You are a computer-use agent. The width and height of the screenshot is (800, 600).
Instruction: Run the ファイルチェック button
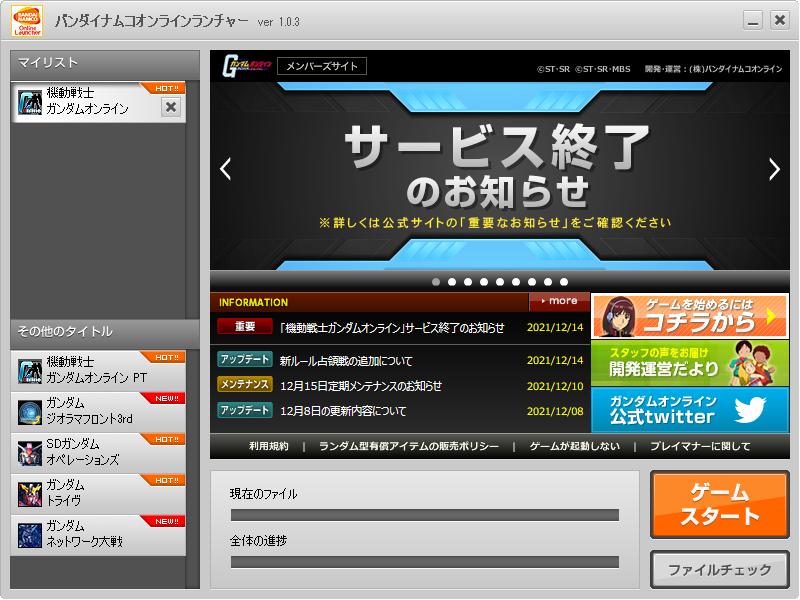tap(719, 570)
